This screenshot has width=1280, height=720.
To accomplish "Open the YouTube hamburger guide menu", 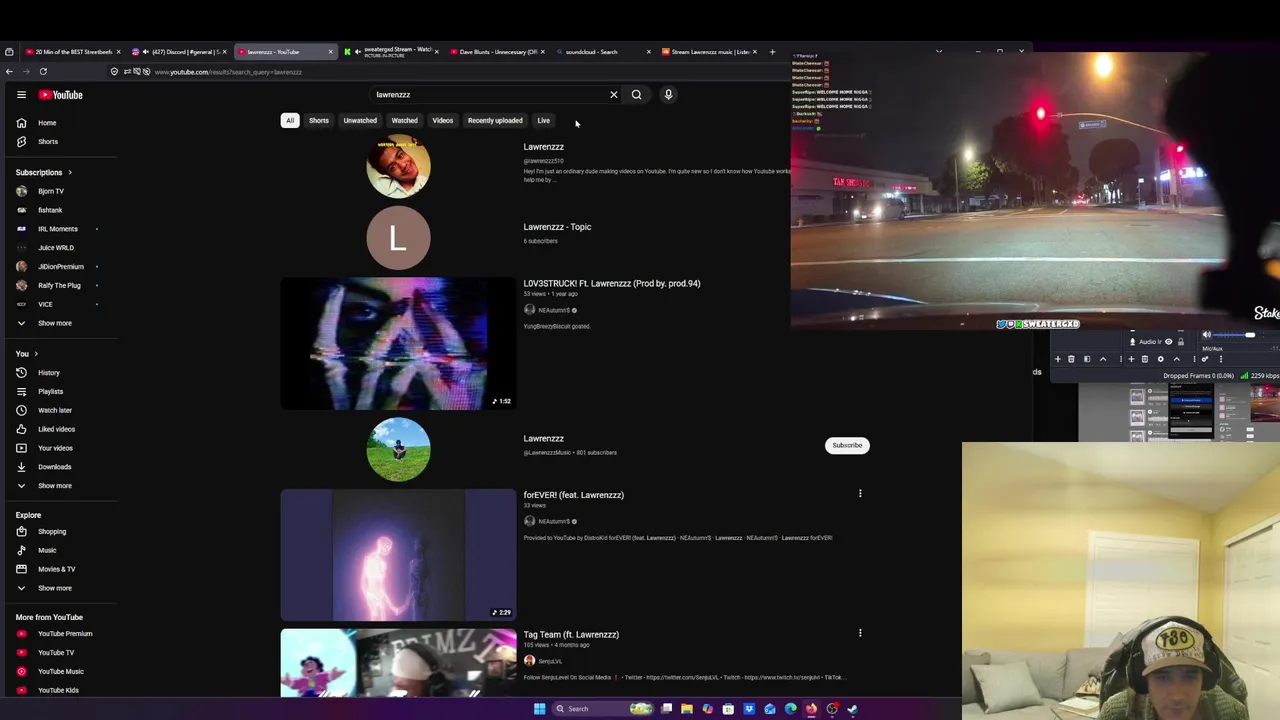I will [21, 95].
